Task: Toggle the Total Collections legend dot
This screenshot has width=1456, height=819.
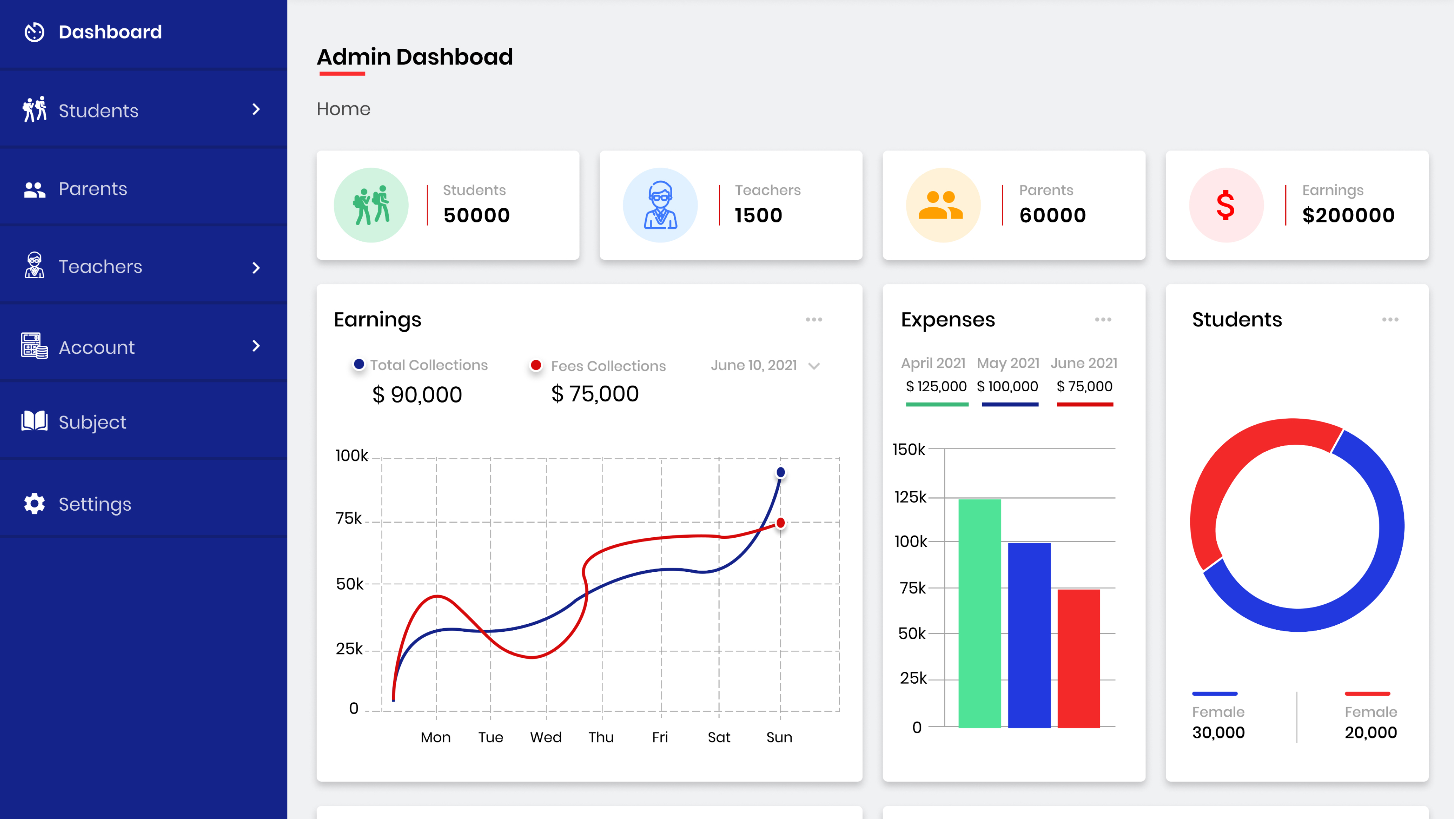Action: point(359,364)
